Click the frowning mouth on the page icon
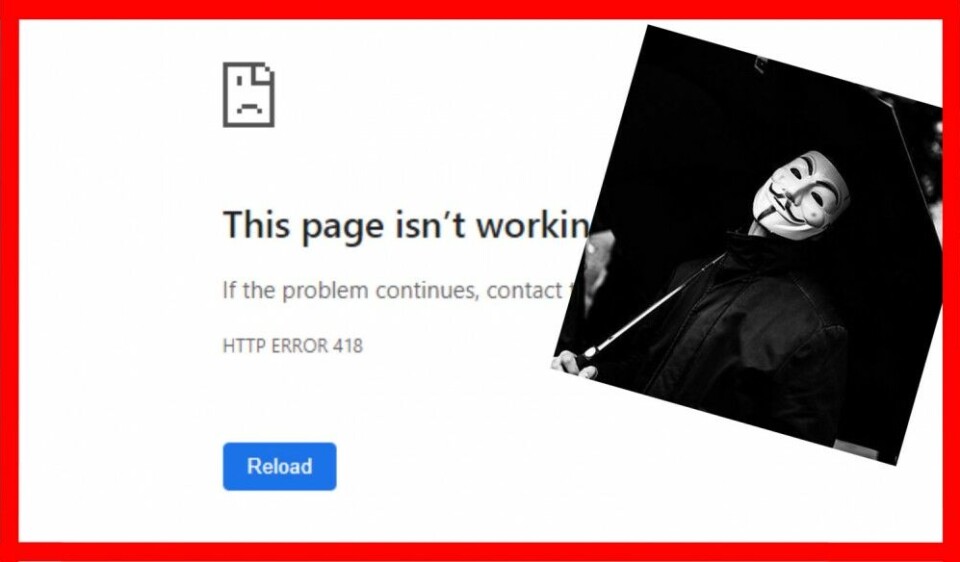The width and height of the screenshot is (960, 562). pyautogui.click(x=249, y=109)
